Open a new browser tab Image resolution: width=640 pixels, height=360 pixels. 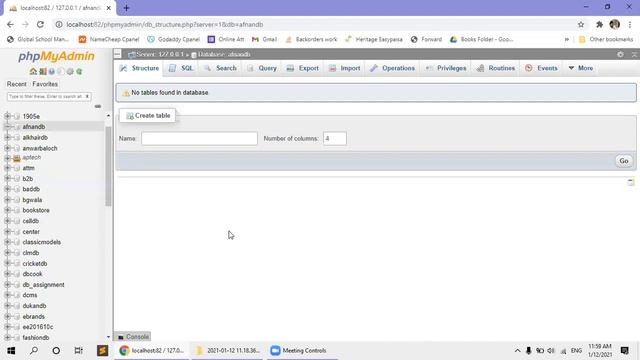(x=126, y=8)
